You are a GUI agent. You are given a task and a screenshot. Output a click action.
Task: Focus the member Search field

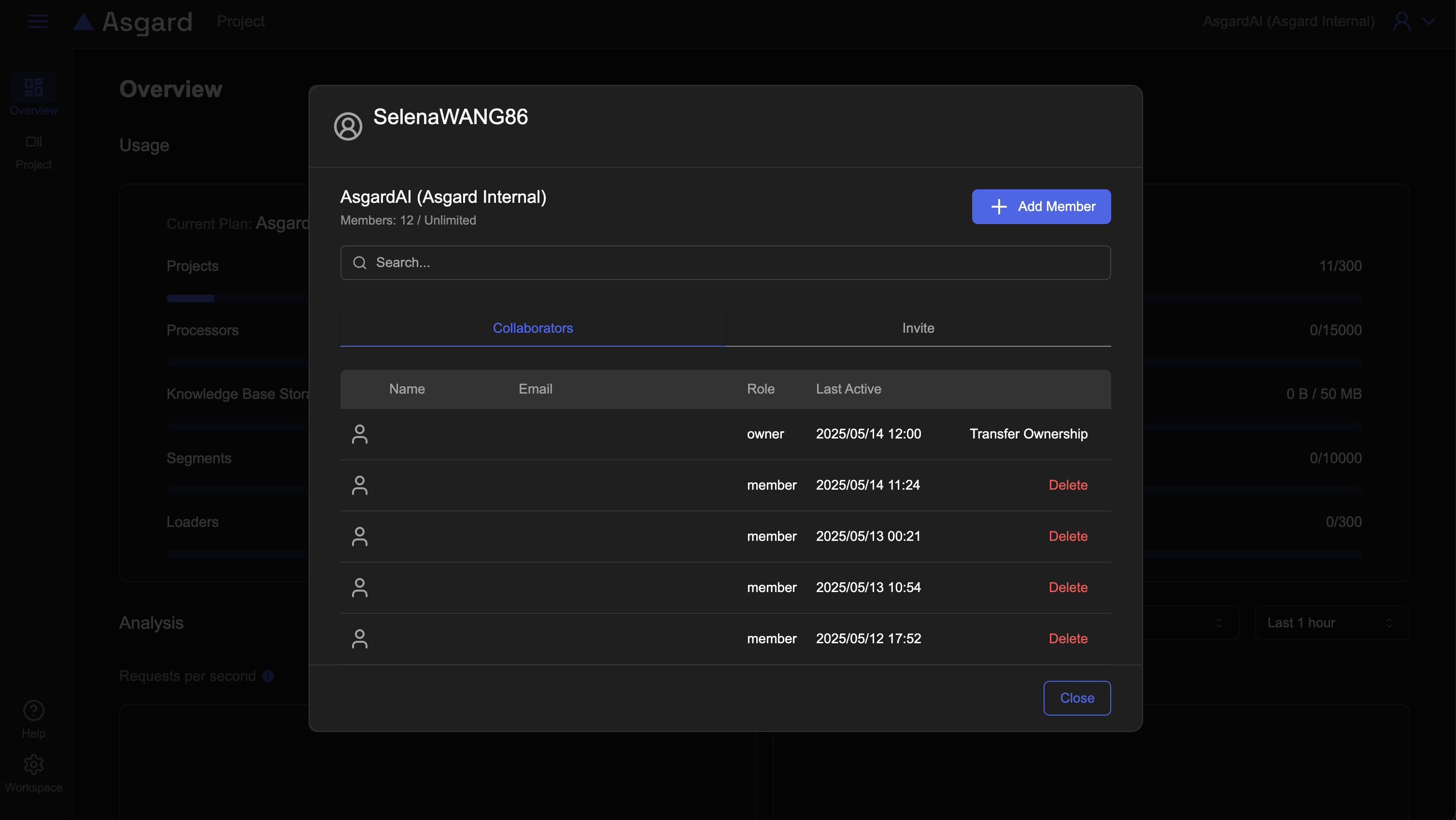tap(725, 263)
